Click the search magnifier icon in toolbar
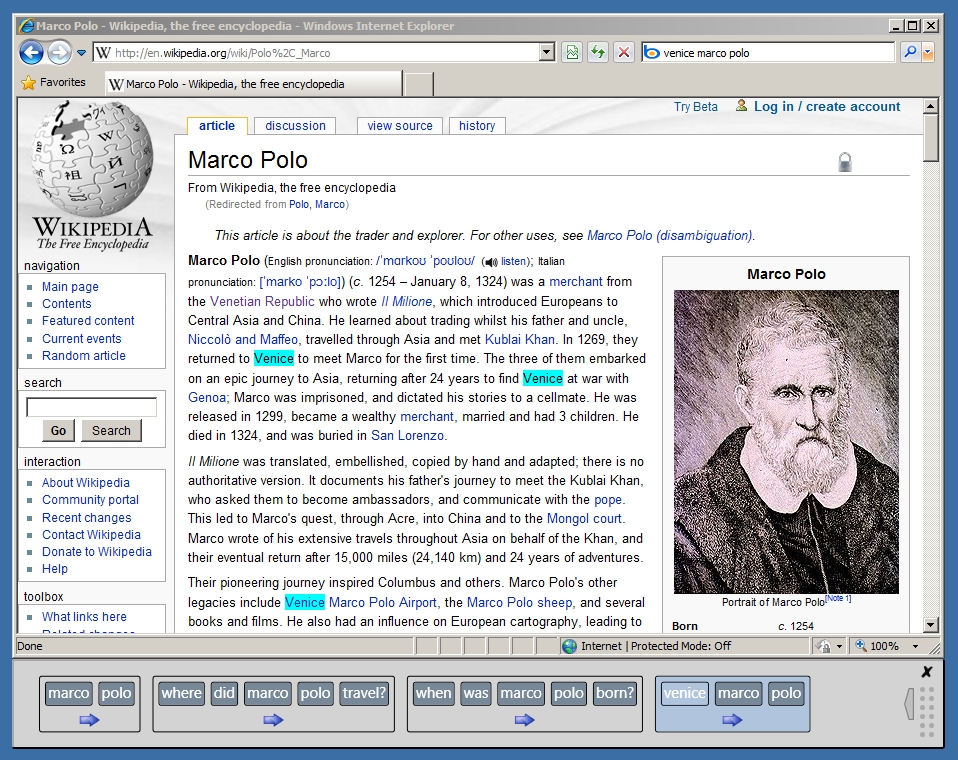 [x=909, y=53]
